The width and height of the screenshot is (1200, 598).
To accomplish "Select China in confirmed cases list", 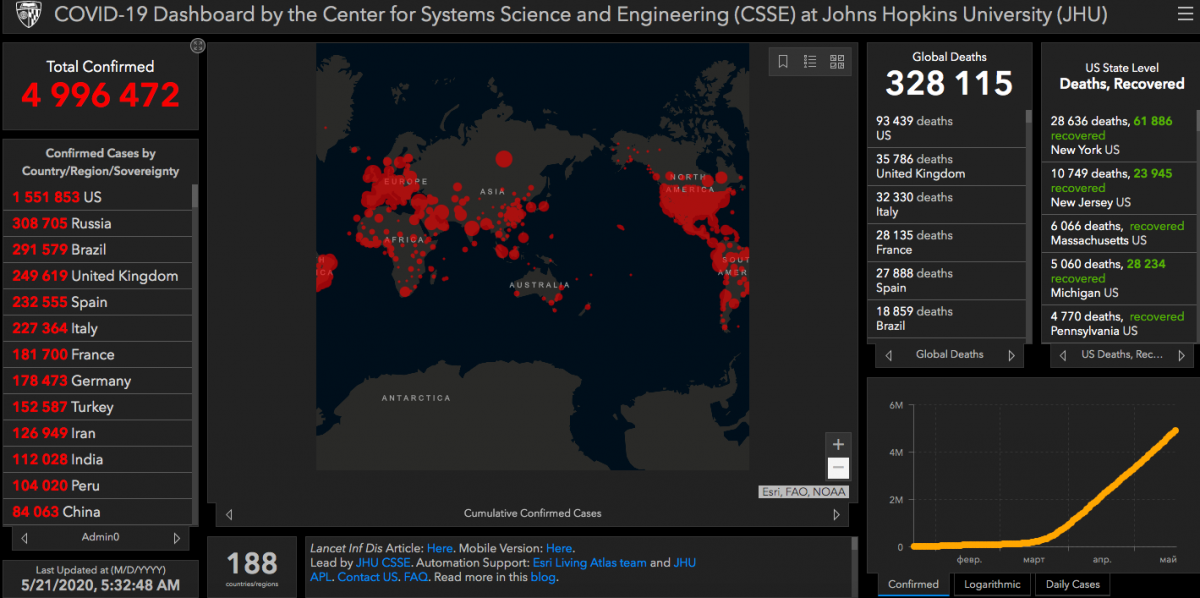I will pyautogui.click(x=97, y=512).
